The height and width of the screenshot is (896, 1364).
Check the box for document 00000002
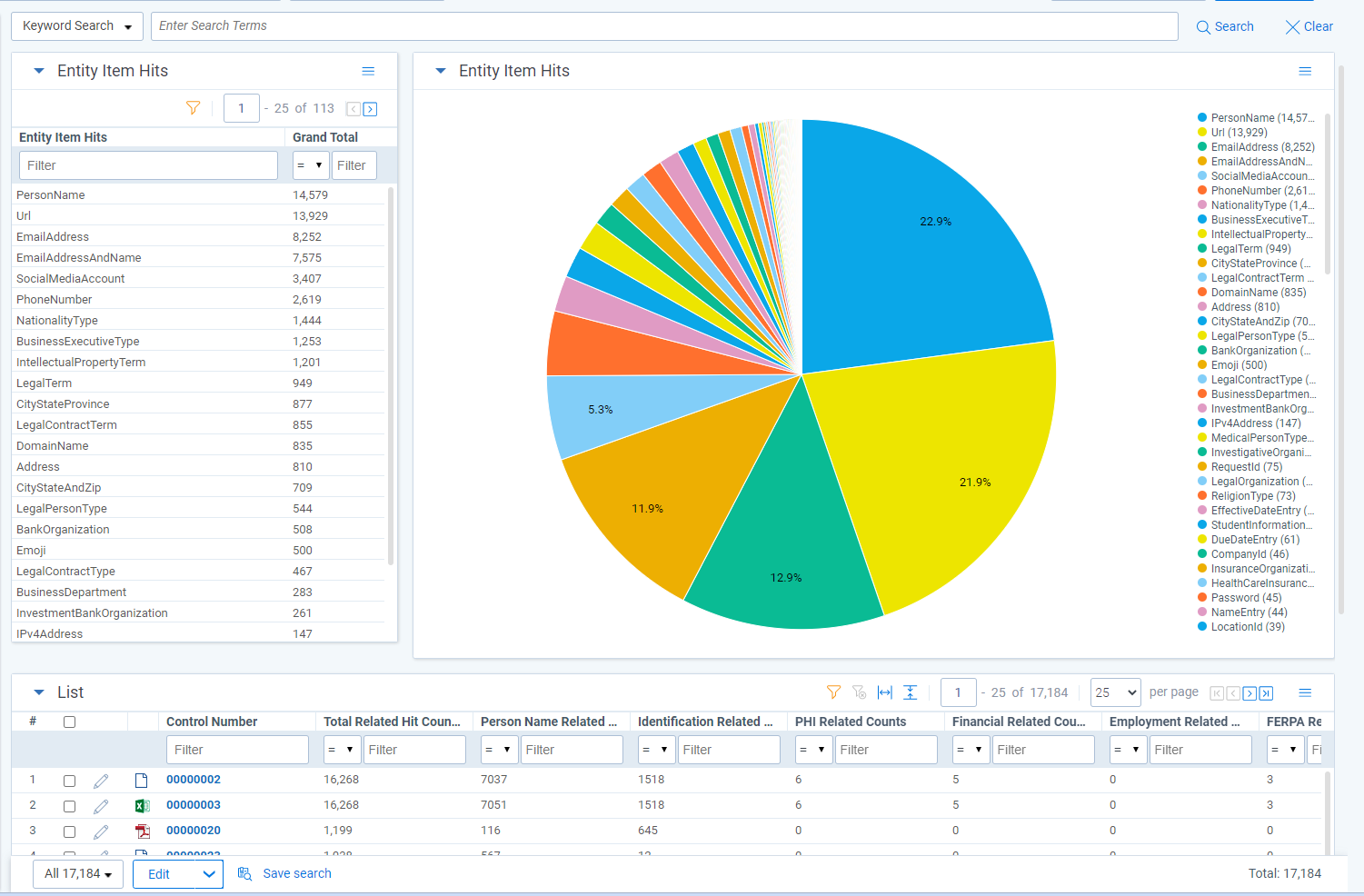(x=69, y=781)
